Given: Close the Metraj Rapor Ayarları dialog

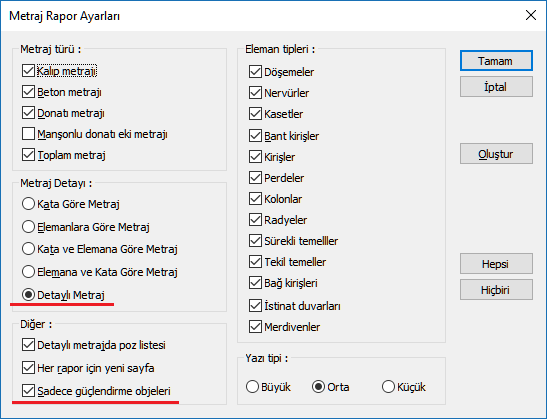Looking at the screenshot, I should point(531,15).
